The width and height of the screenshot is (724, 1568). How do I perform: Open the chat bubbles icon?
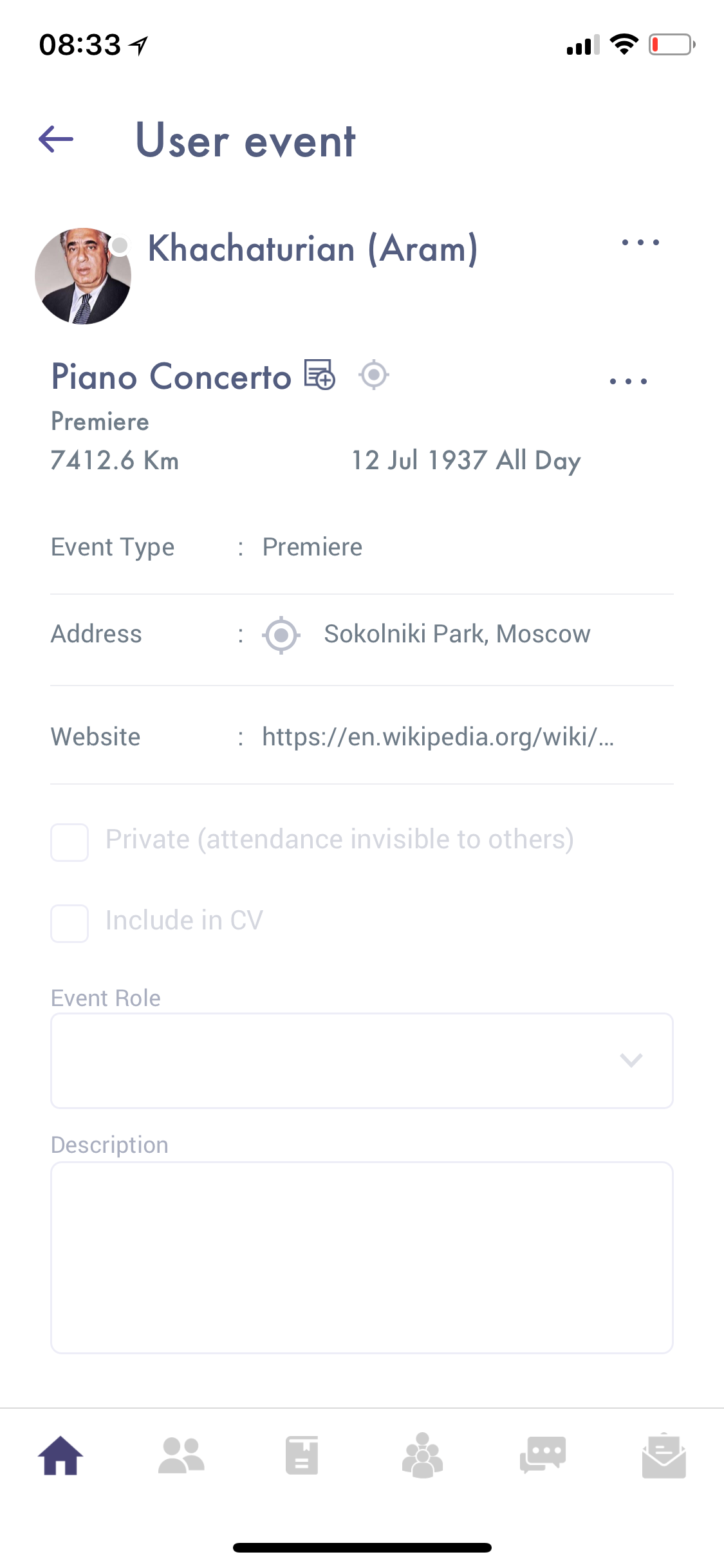point(543,1455)
